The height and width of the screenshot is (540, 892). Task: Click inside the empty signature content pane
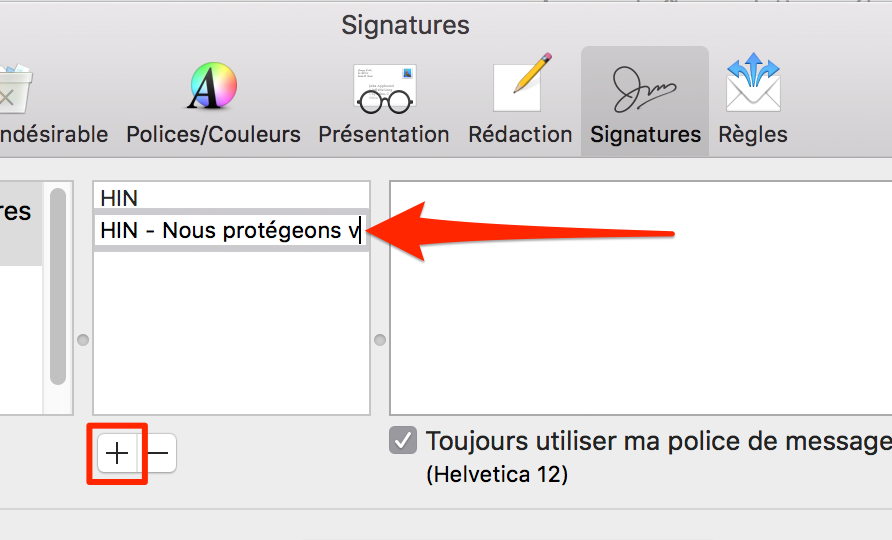click(641, 298)
